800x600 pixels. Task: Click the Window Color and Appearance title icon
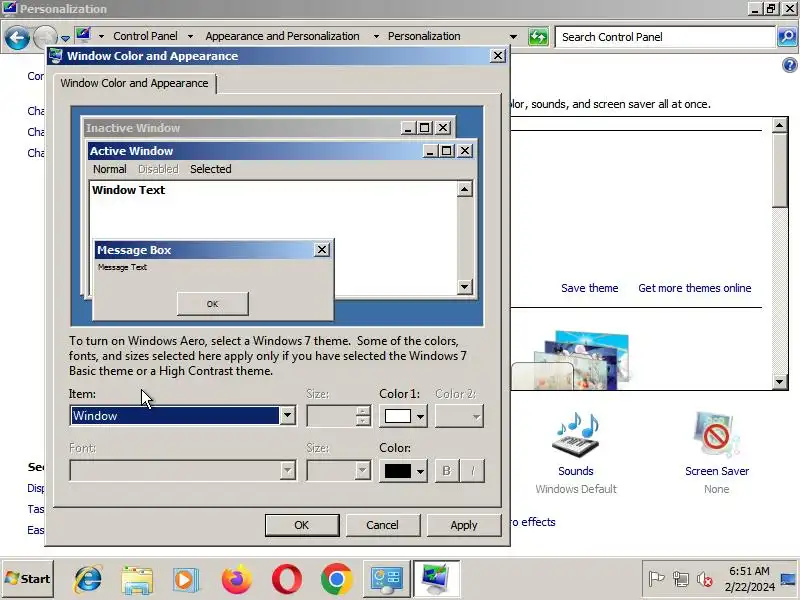[56, 56]
